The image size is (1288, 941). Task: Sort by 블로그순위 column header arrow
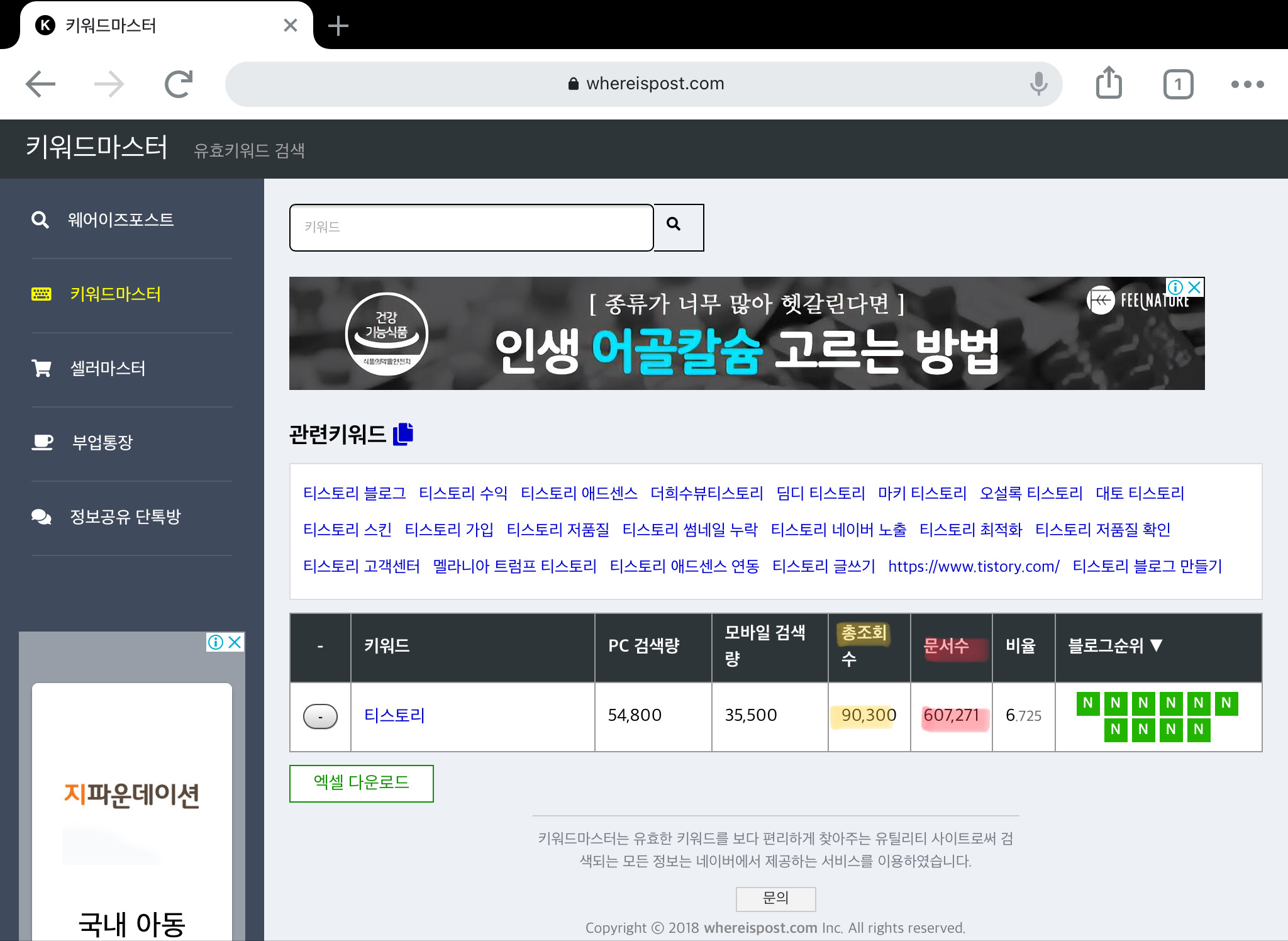tap(1156, 645)
